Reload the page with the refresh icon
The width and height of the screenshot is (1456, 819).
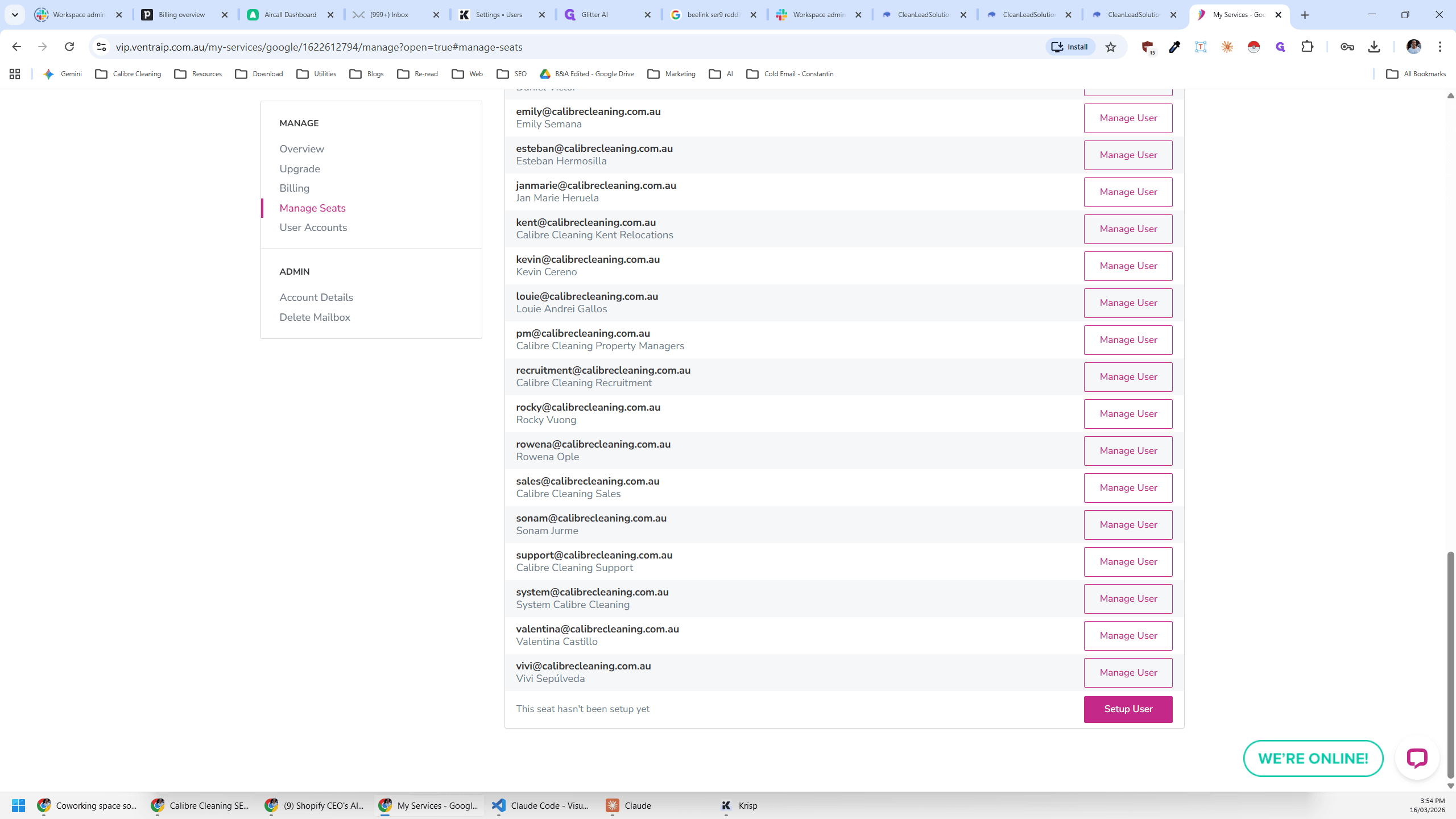click(x=69, y=47)
